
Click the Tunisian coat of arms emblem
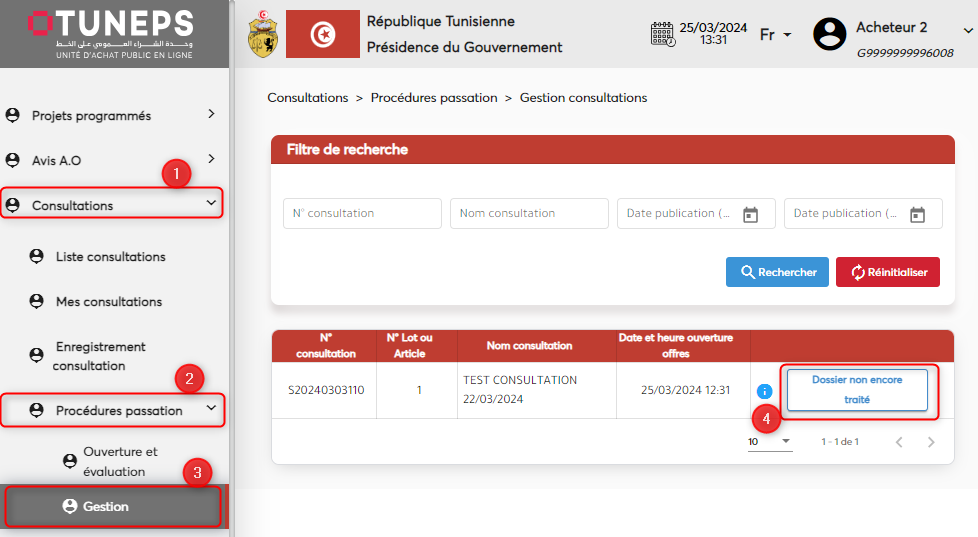coord(263,34)
